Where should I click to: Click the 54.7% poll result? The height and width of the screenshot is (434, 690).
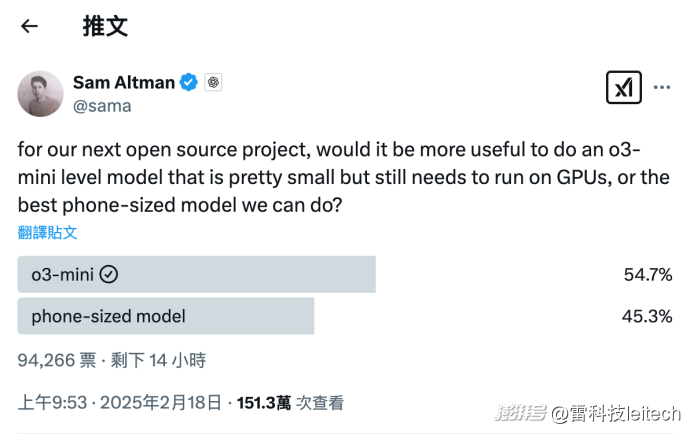click(647, 275)
